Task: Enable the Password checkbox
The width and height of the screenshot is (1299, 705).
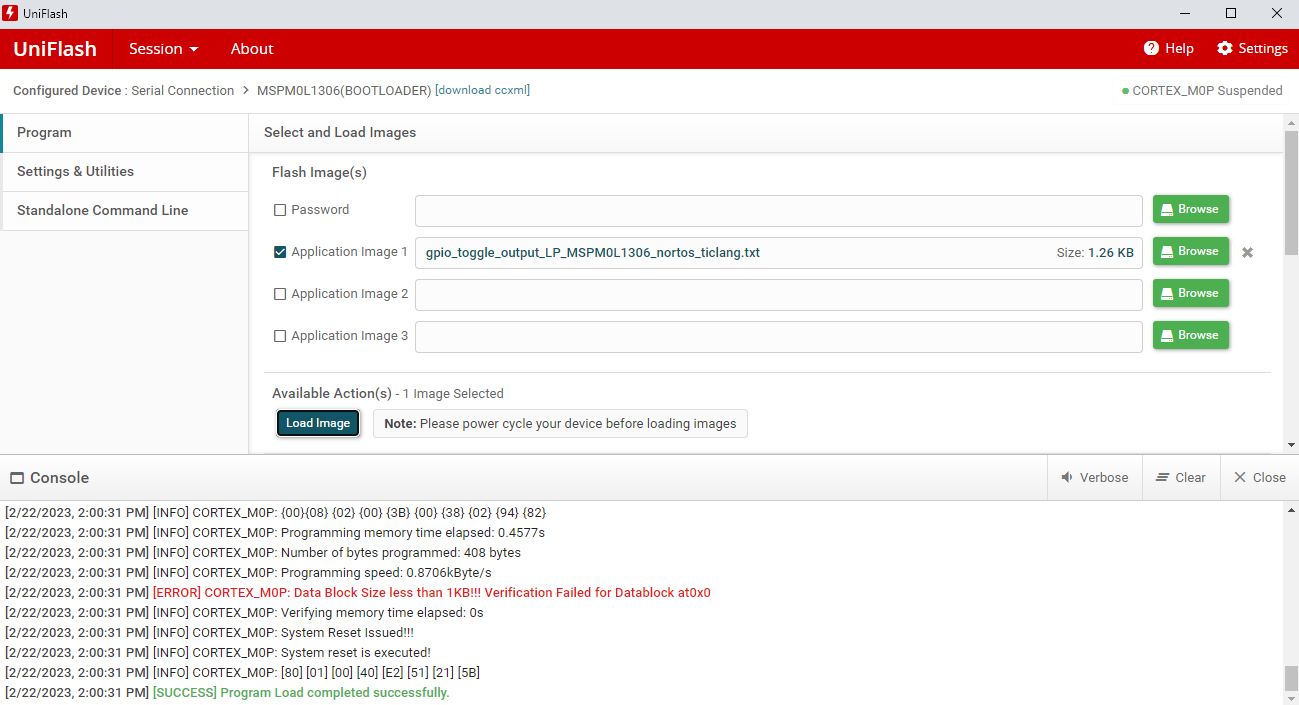Action: (280, 210)
